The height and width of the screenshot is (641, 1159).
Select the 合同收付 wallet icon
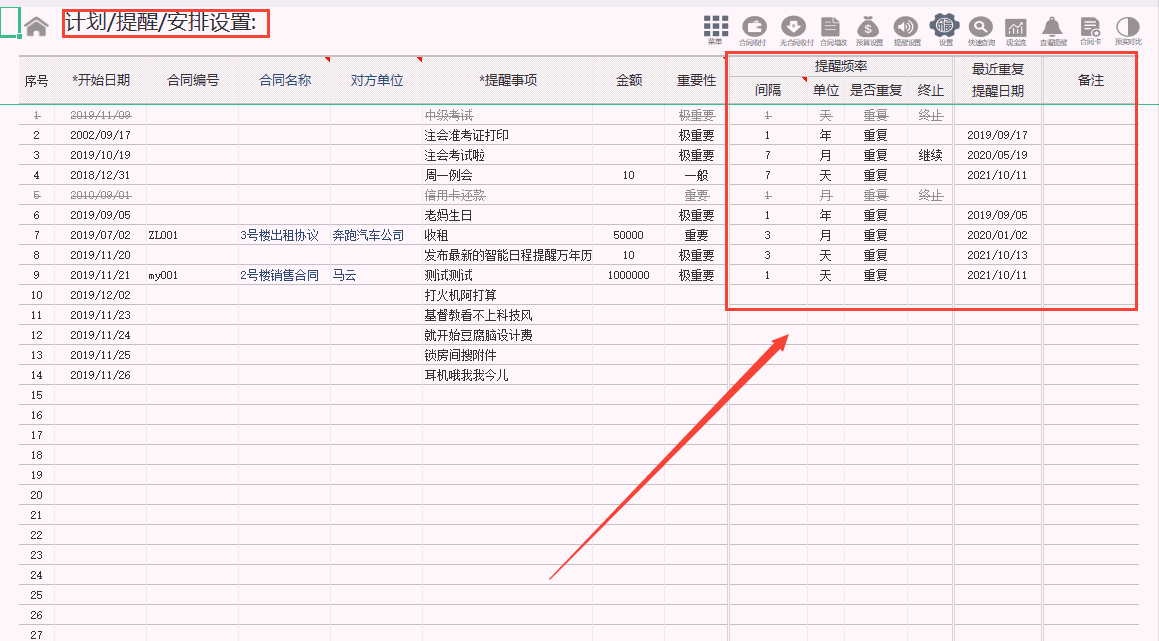click(x=753, y=25)
